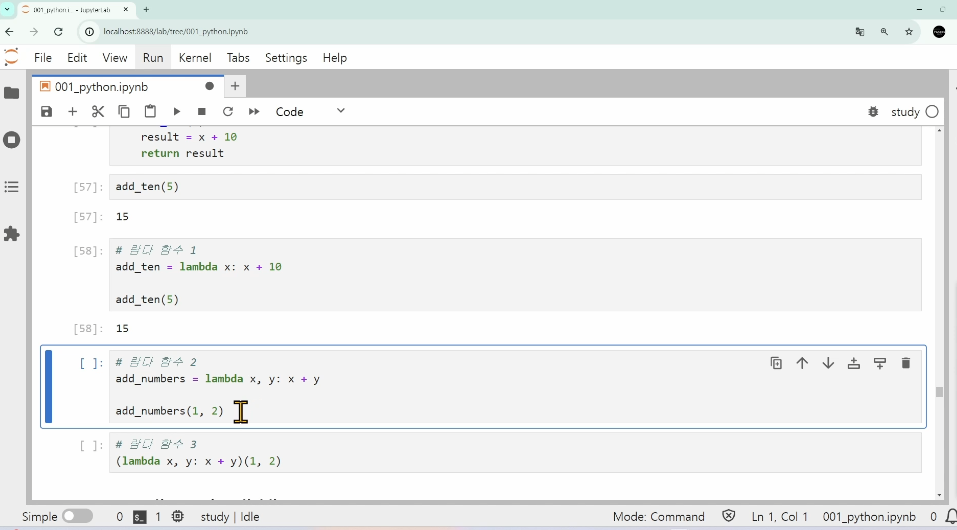Screen dimensions: 957x530
Task: Click the JupyterLab logo icon
Action: click(11, 58)
